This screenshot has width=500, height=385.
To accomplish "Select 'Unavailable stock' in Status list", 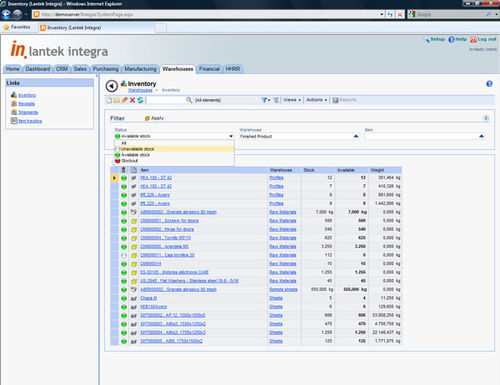I will (x=174, y=149).
